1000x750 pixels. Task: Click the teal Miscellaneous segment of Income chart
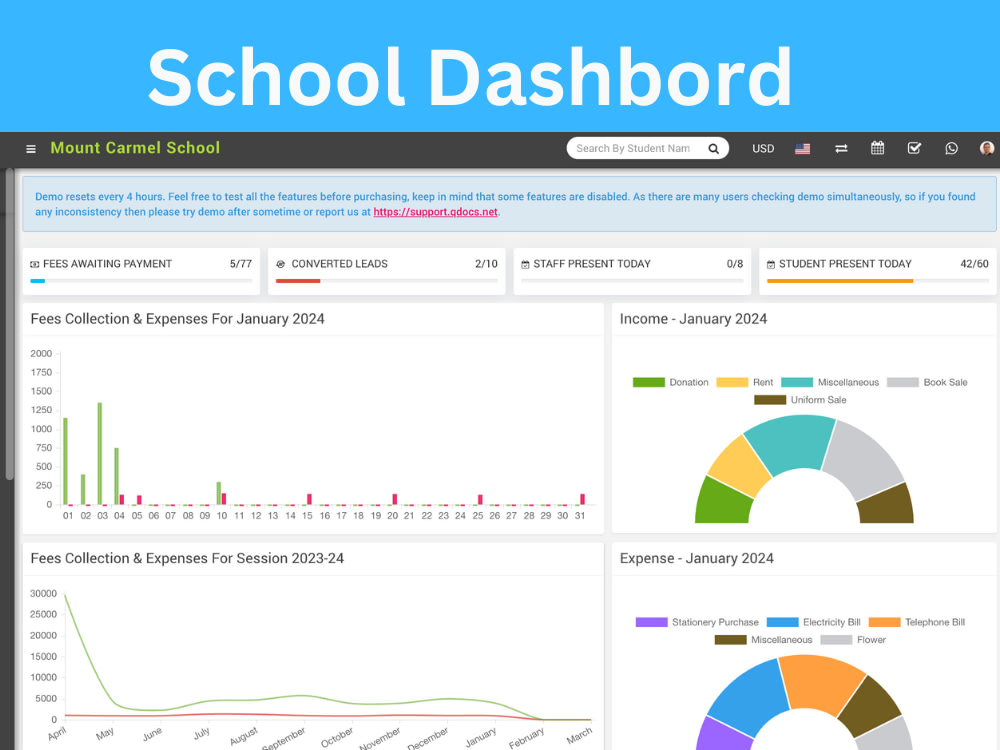pos(791,442)
